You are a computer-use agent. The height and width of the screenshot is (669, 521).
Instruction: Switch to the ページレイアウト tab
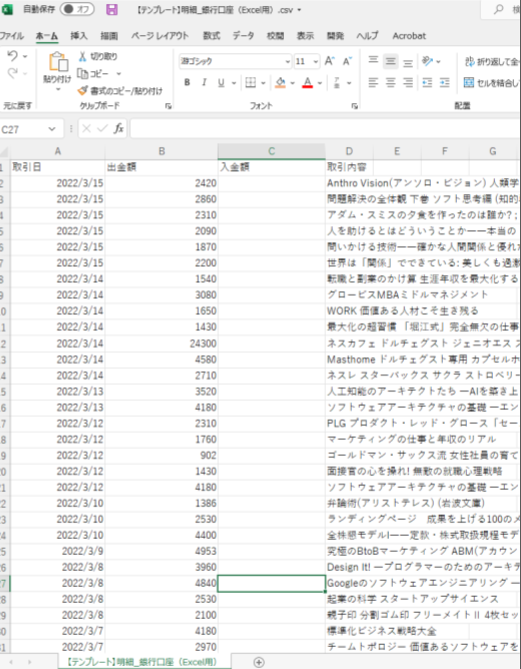pos(160,36)
